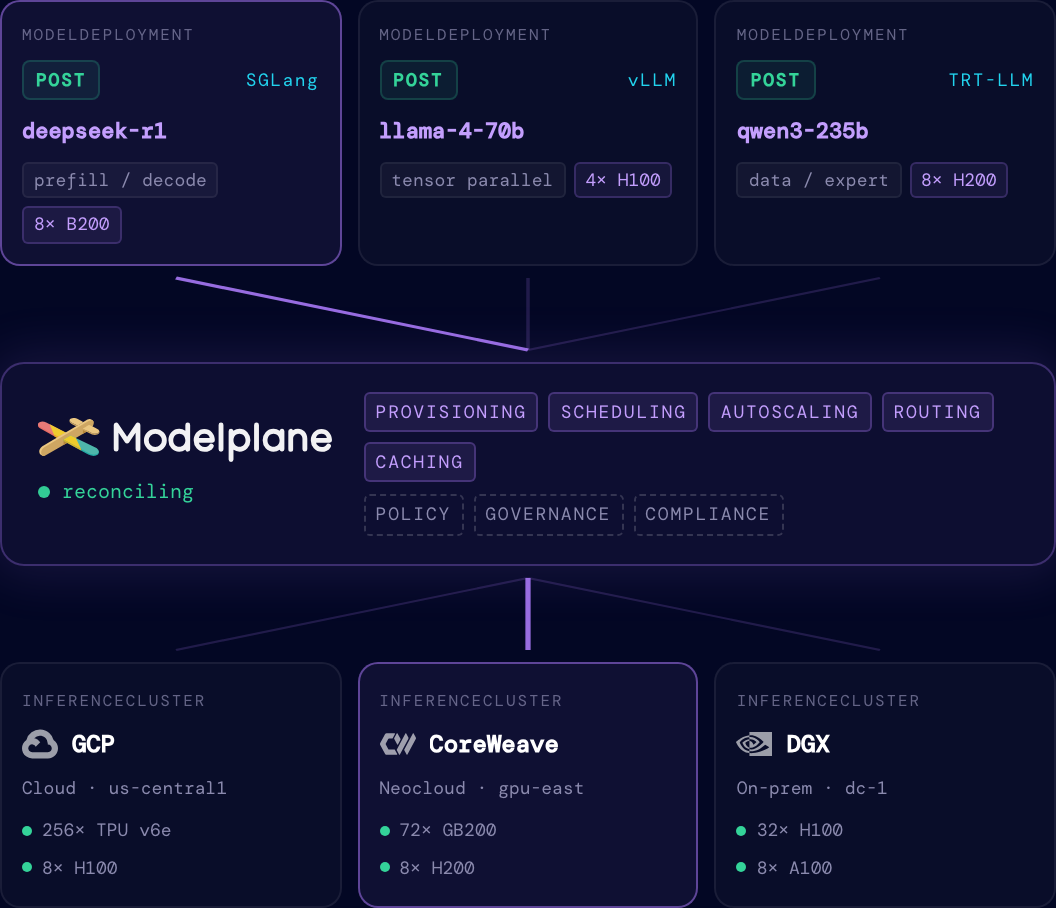The image size is (1056, 908).
Task: Select the ROUTING tag
Action: click(x=937, y=412)
